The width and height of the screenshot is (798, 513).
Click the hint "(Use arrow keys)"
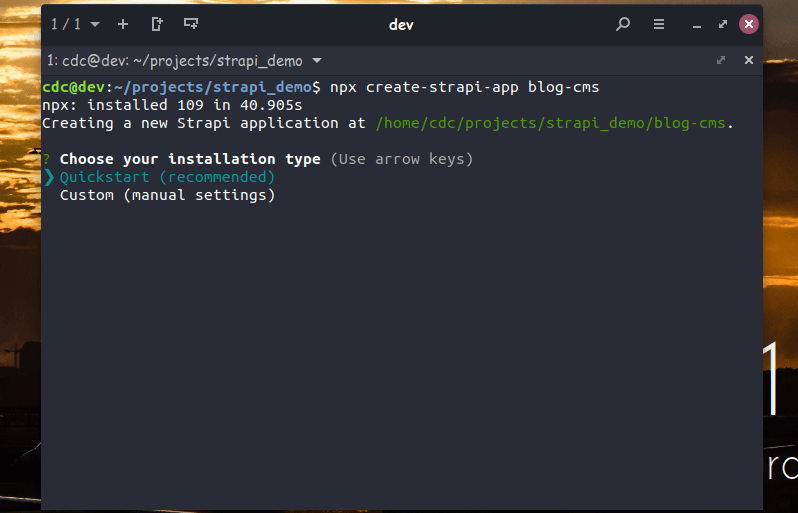(402, 159)
